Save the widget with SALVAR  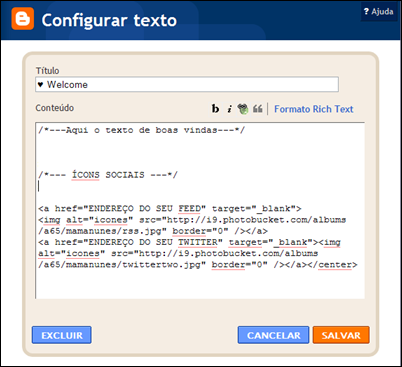tap(341, 335)
